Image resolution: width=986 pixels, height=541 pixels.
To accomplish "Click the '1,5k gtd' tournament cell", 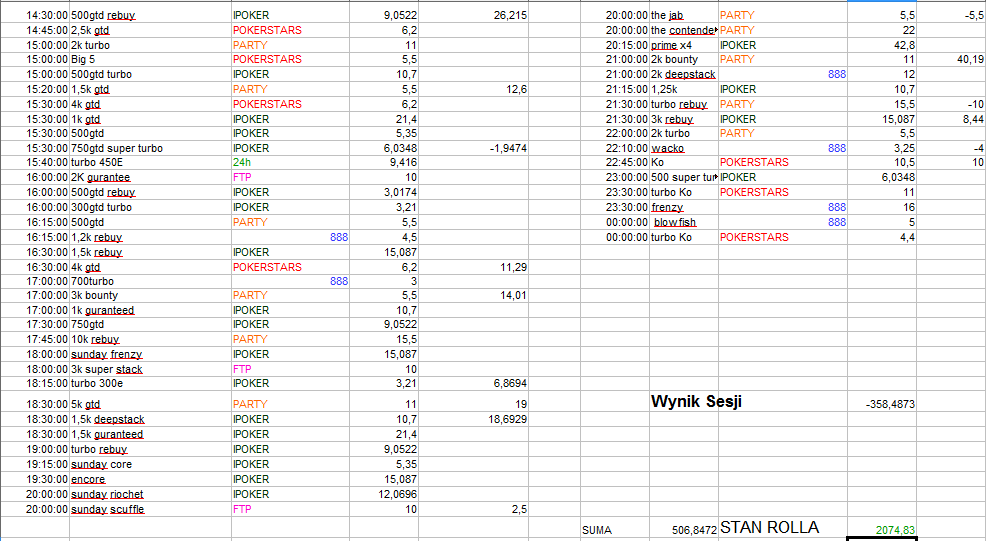I will (x=150, y=89).
